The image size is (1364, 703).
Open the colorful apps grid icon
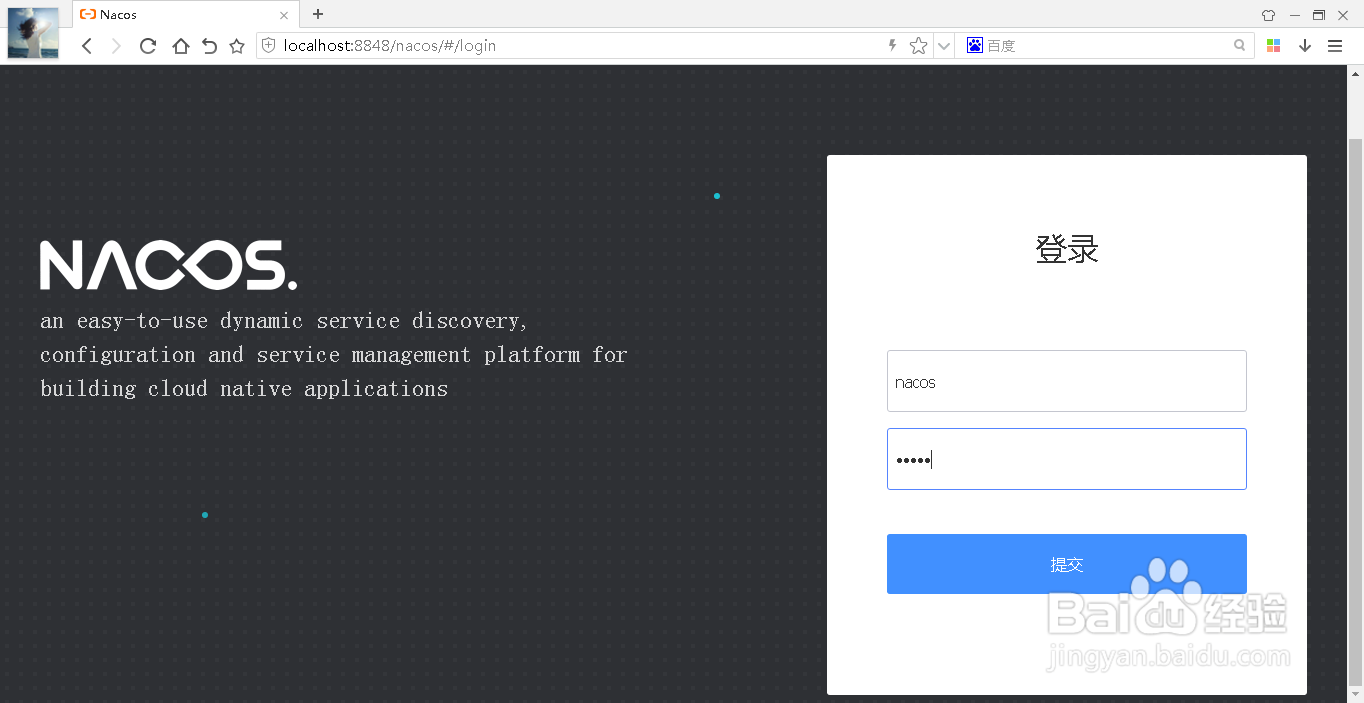click(x=1273, y=46)
